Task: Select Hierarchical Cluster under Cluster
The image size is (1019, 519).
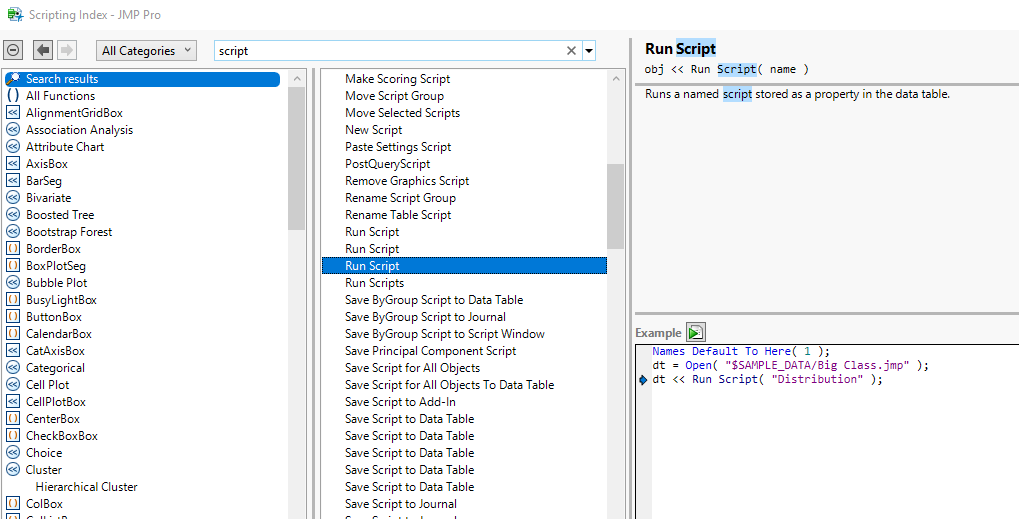Action: [x=86, y=487]
